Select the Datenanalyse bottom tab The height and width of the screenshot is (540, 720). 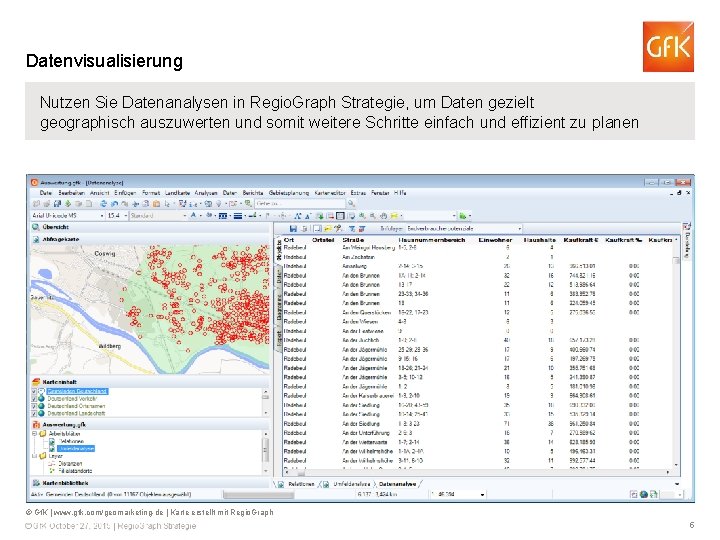coord(397,484)
